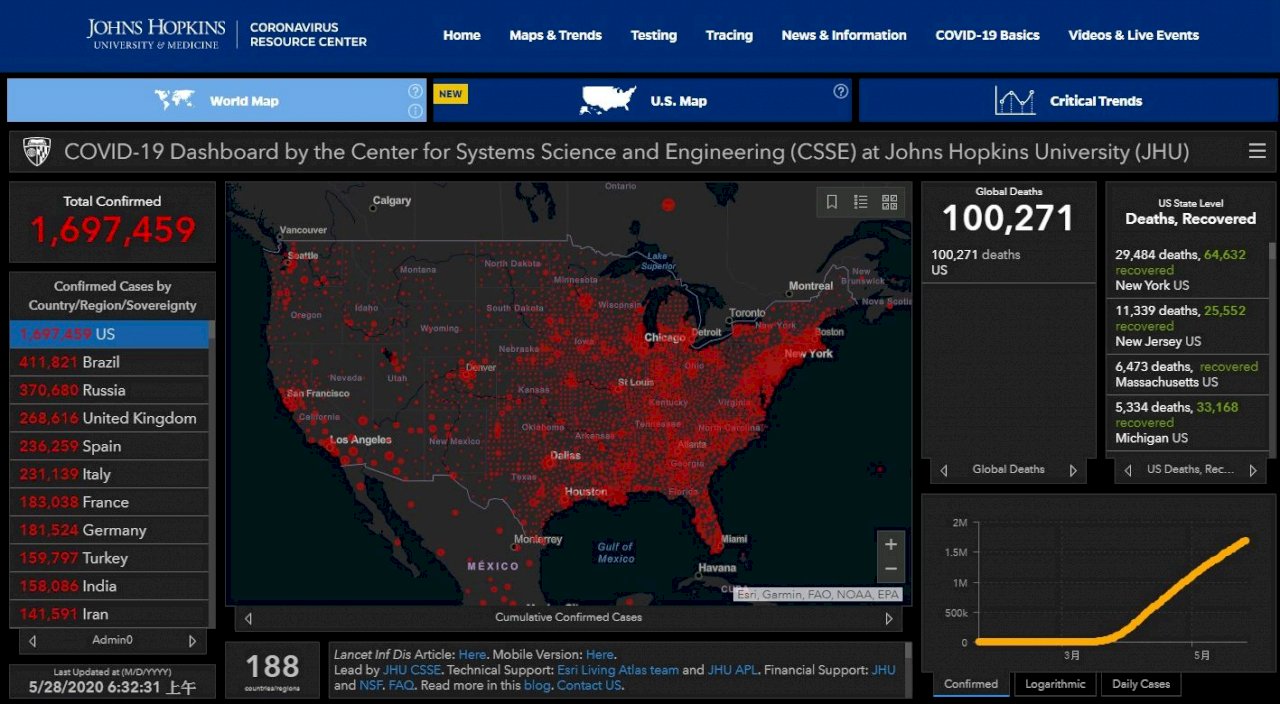Select Italy in confirmed cases list
Image resolution: width=1280 pixels, height=704 pixels.
point(109,474)
